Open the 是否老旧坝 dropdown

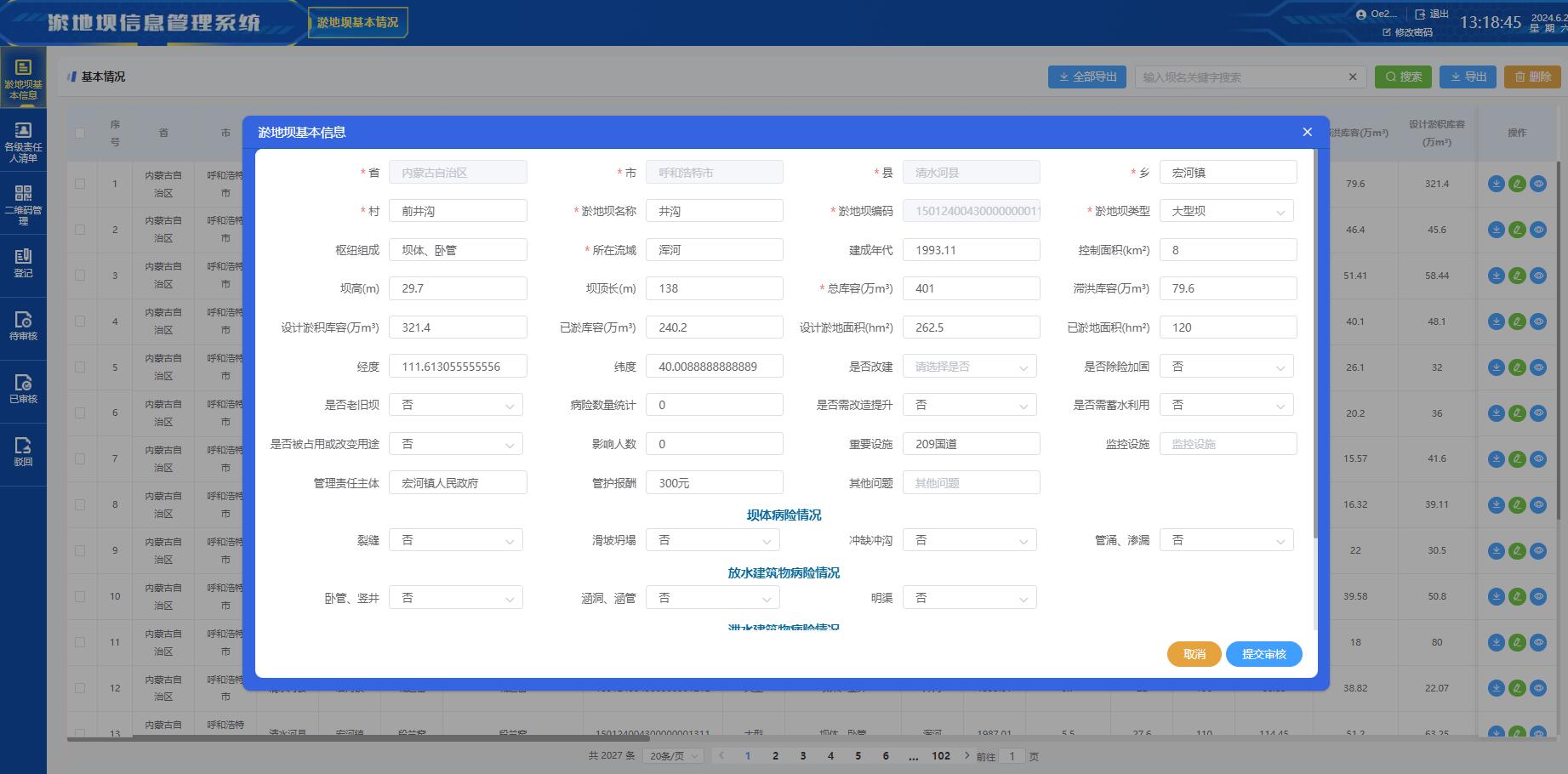click(x=456, y=405)
